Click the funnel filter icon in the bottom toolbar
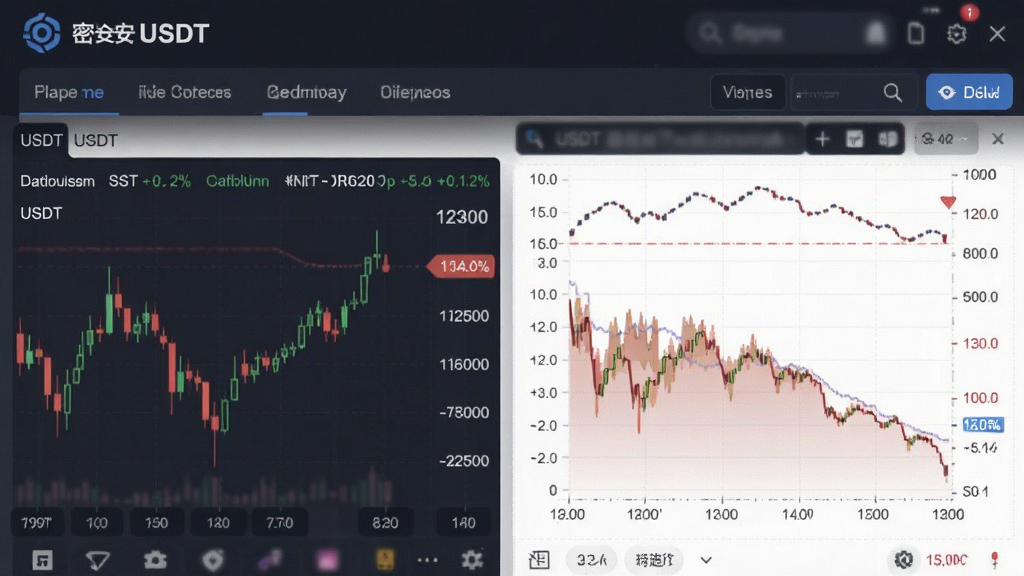 [97, 560]
